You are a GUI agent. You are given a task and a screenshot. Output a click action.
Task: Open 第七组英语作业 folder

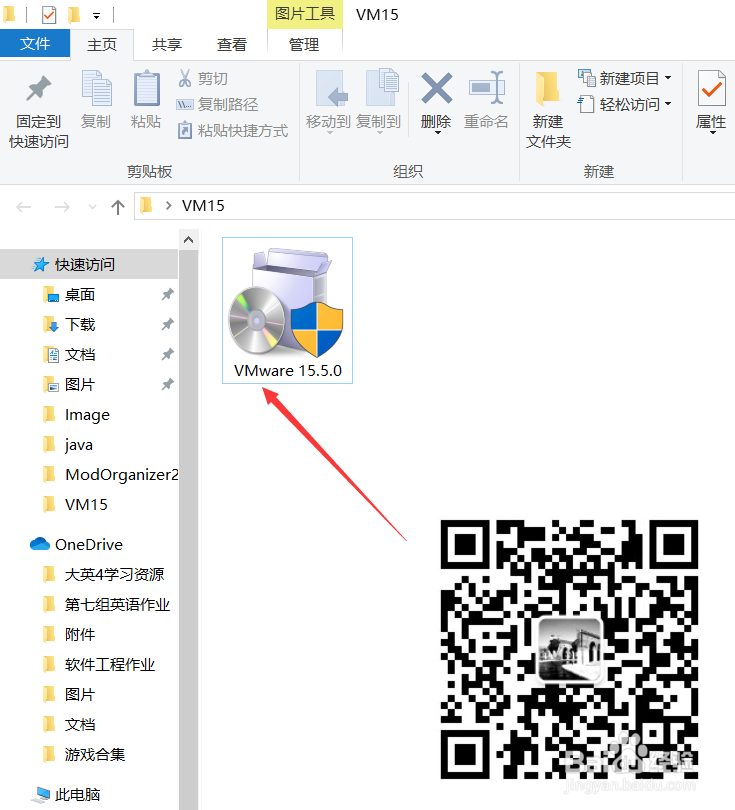pyautogui.click(x=117, y=604)
